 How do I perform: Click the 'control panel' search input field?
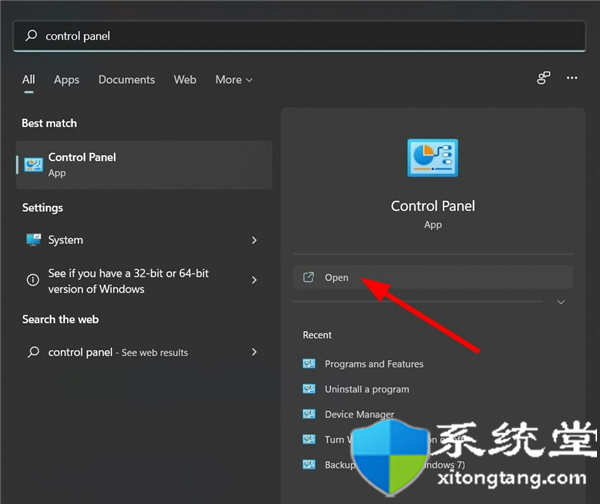tap(299, 36)
